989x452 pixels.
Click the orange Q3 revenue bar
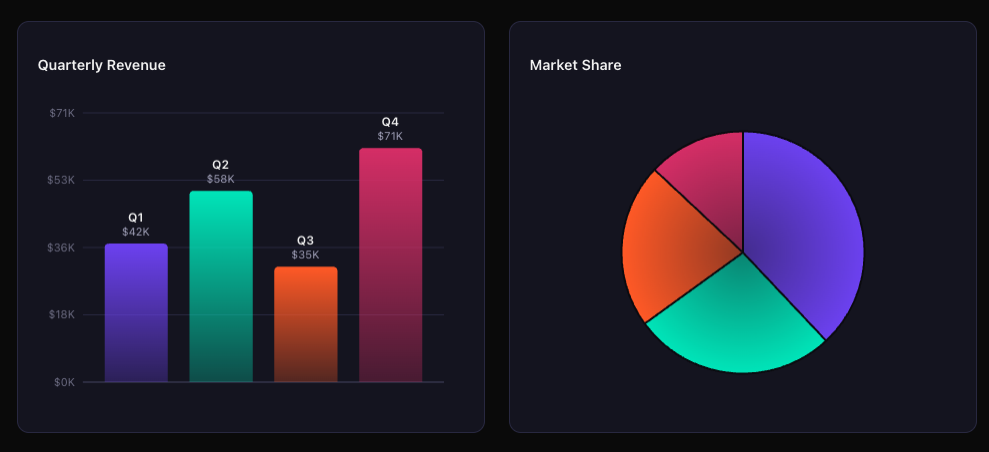(x=306, y=324)
